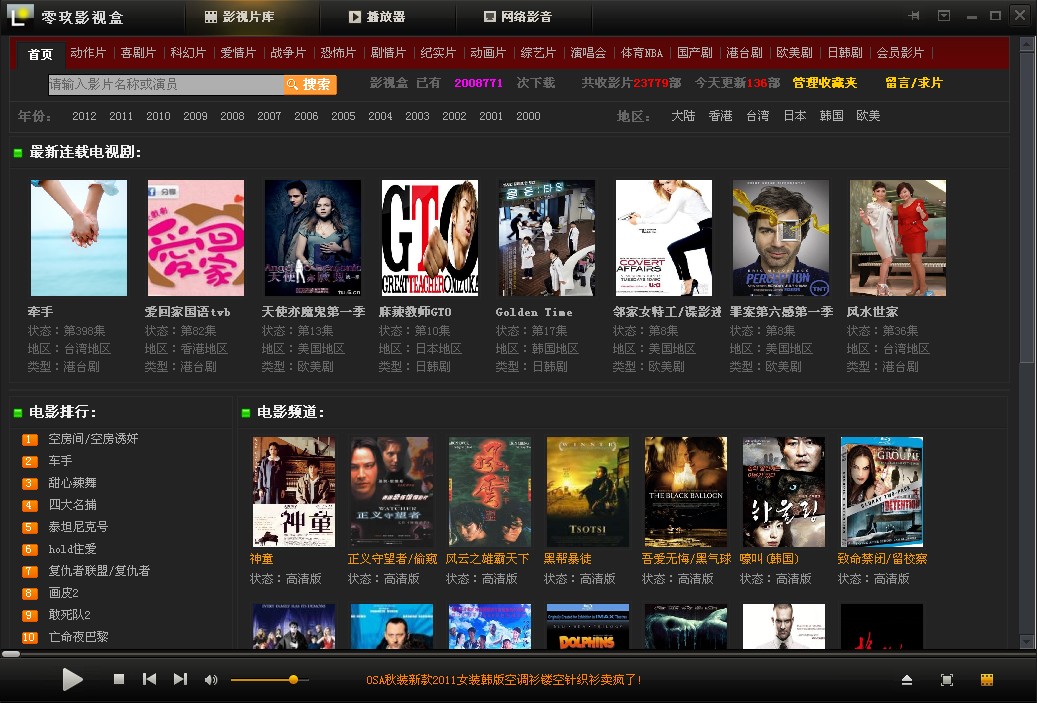The height and width of the screenshot is (703, 1037).
Task: Focus the movie name search field
Action: tap(164, 85)
